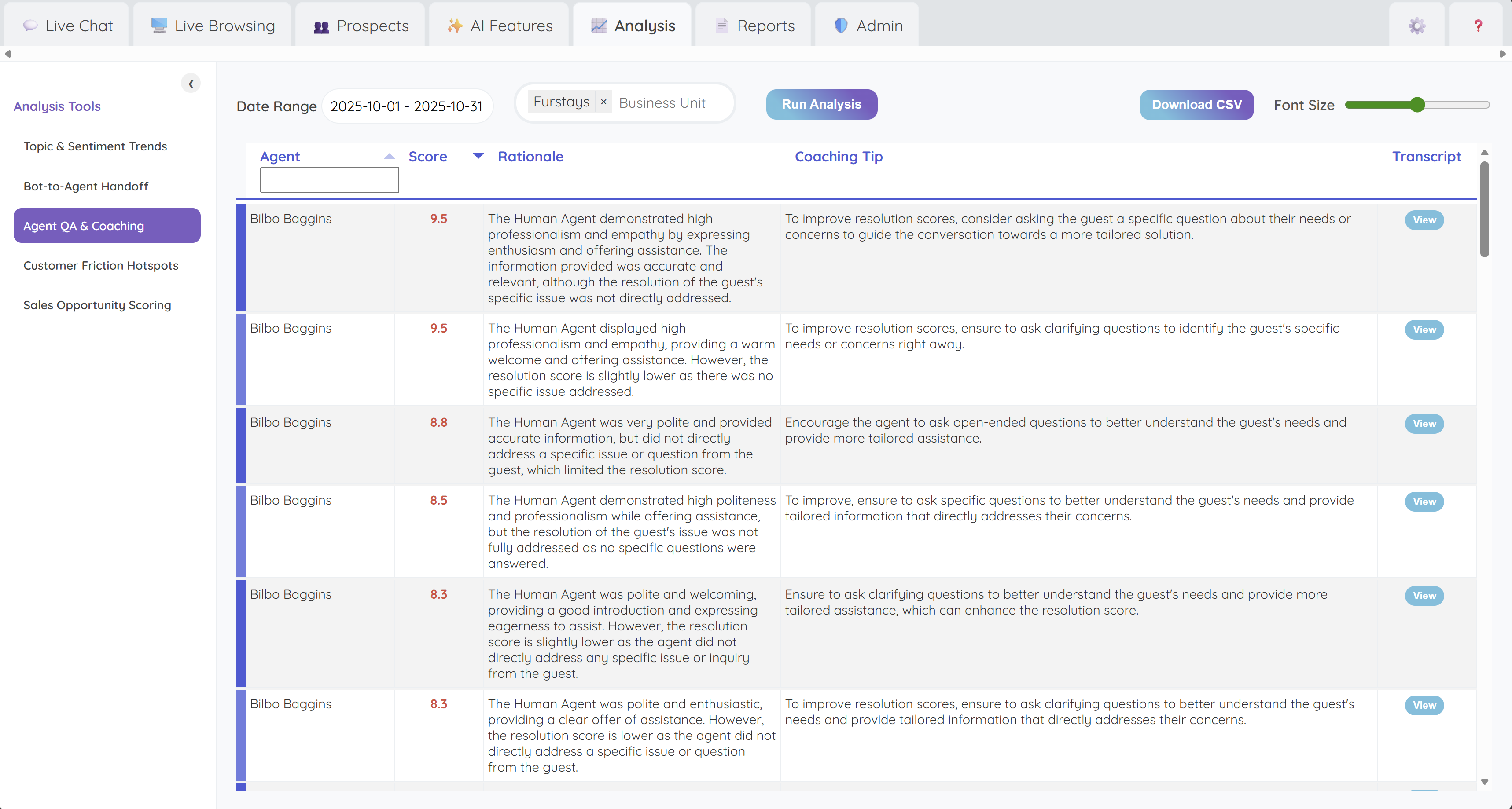Viewport: 1512px width, 809px height.
Task: Open Customer Friction Hotspots tool
Action: pyautogui.click(x=101, y=266)
